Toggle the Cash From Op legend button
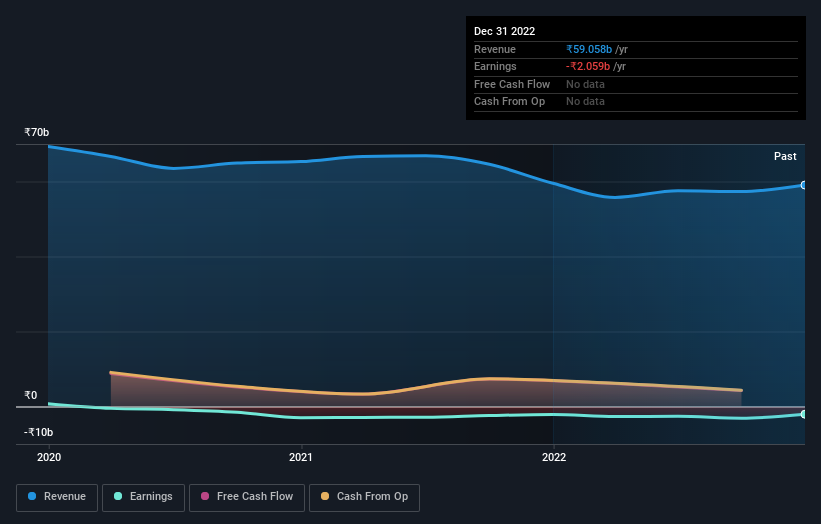 click(x=364, y=497)
